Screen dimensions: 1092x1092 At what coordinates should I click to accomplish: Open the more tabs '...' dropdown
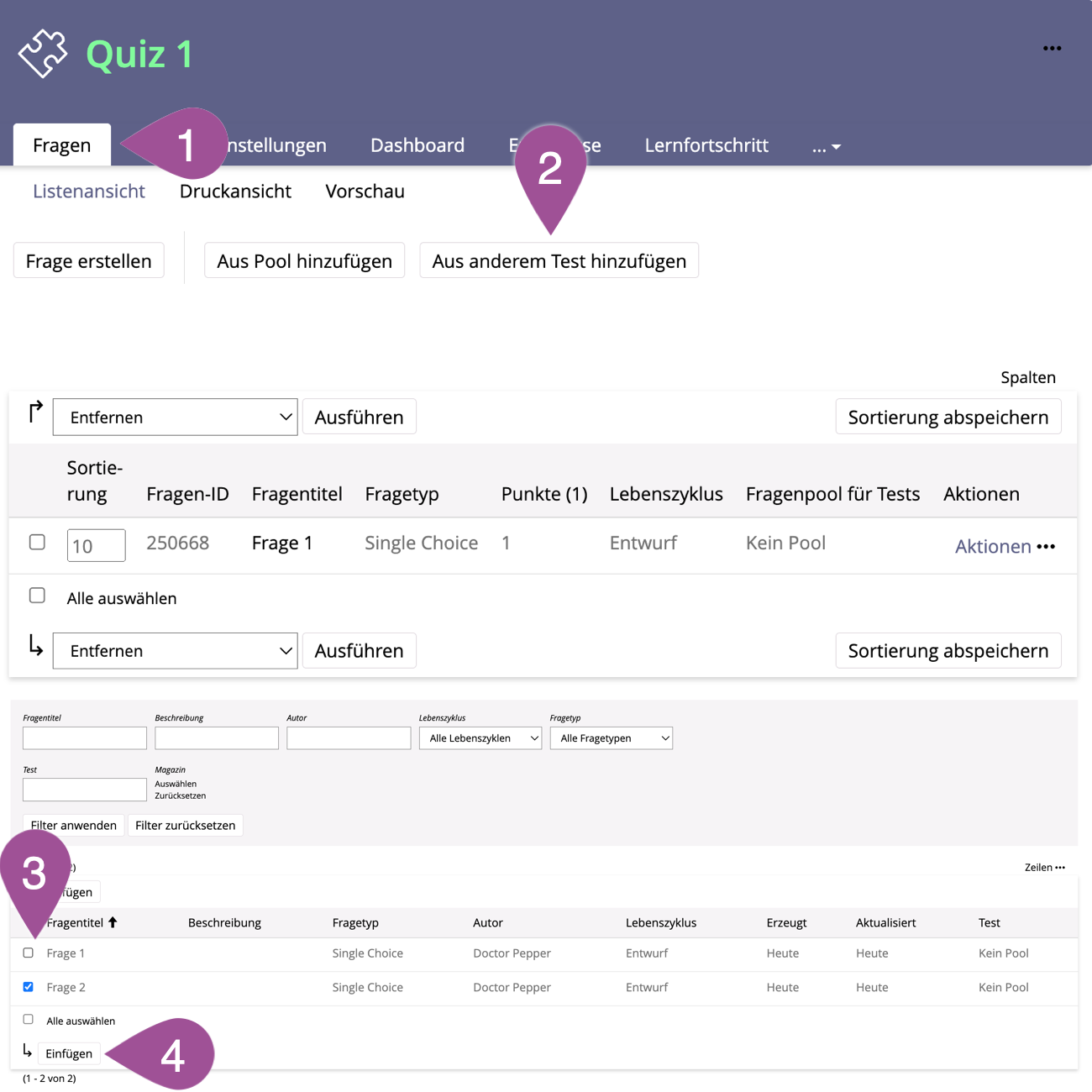826,146
